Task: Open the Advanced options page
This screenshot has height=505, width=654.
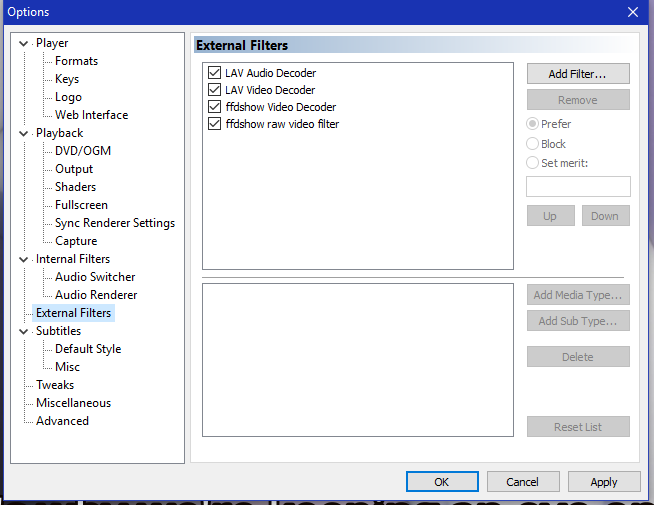Action: tap(62, 421)
